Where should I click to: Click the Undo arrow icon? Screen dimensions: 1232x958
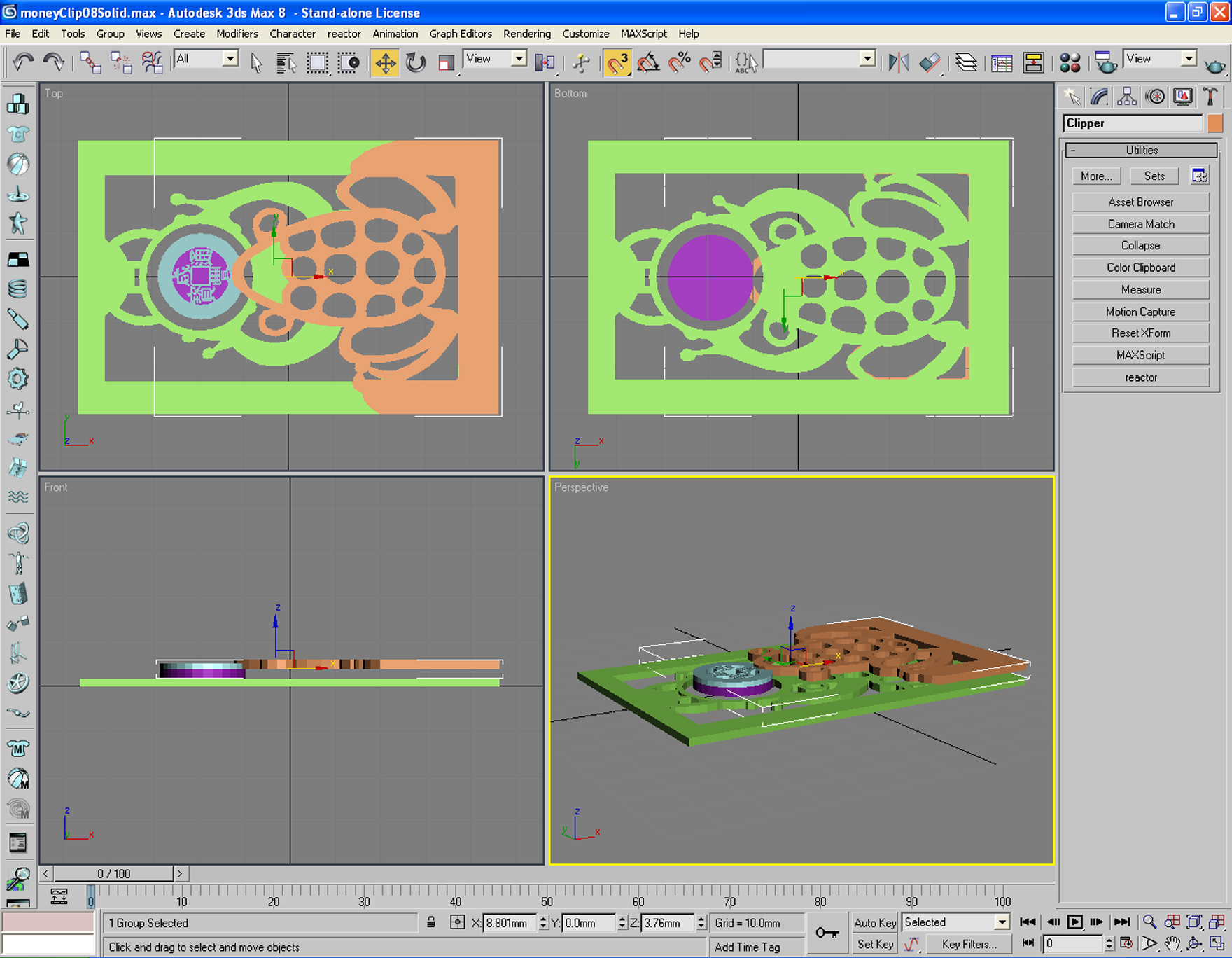[x=23, y=63]
